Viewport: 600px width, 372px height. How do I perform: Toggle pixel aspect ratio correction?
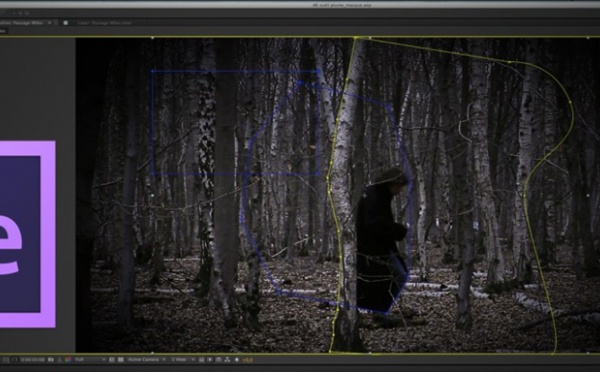point(201,360)
